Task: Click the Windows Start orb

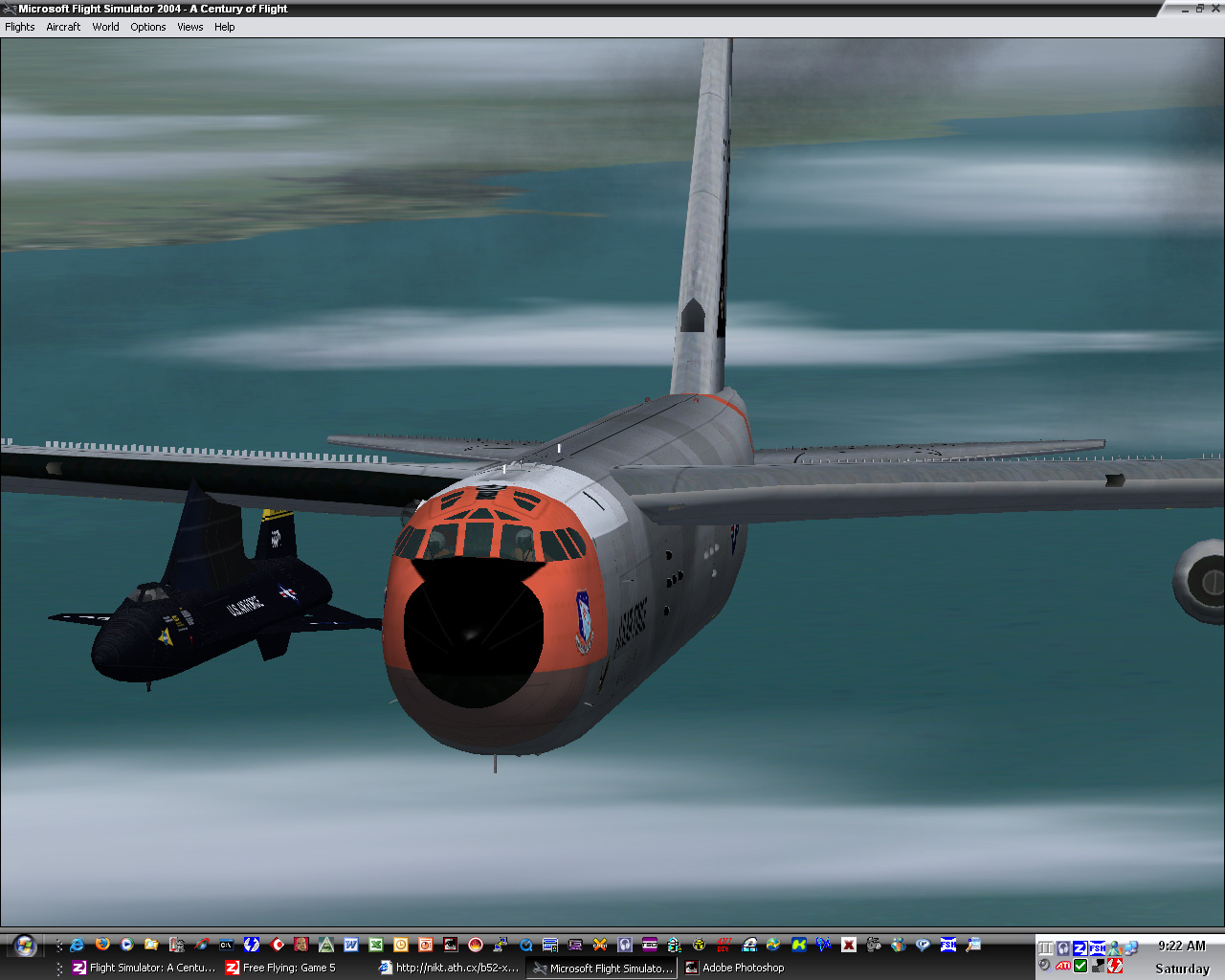Action: [x=25, y=946]
